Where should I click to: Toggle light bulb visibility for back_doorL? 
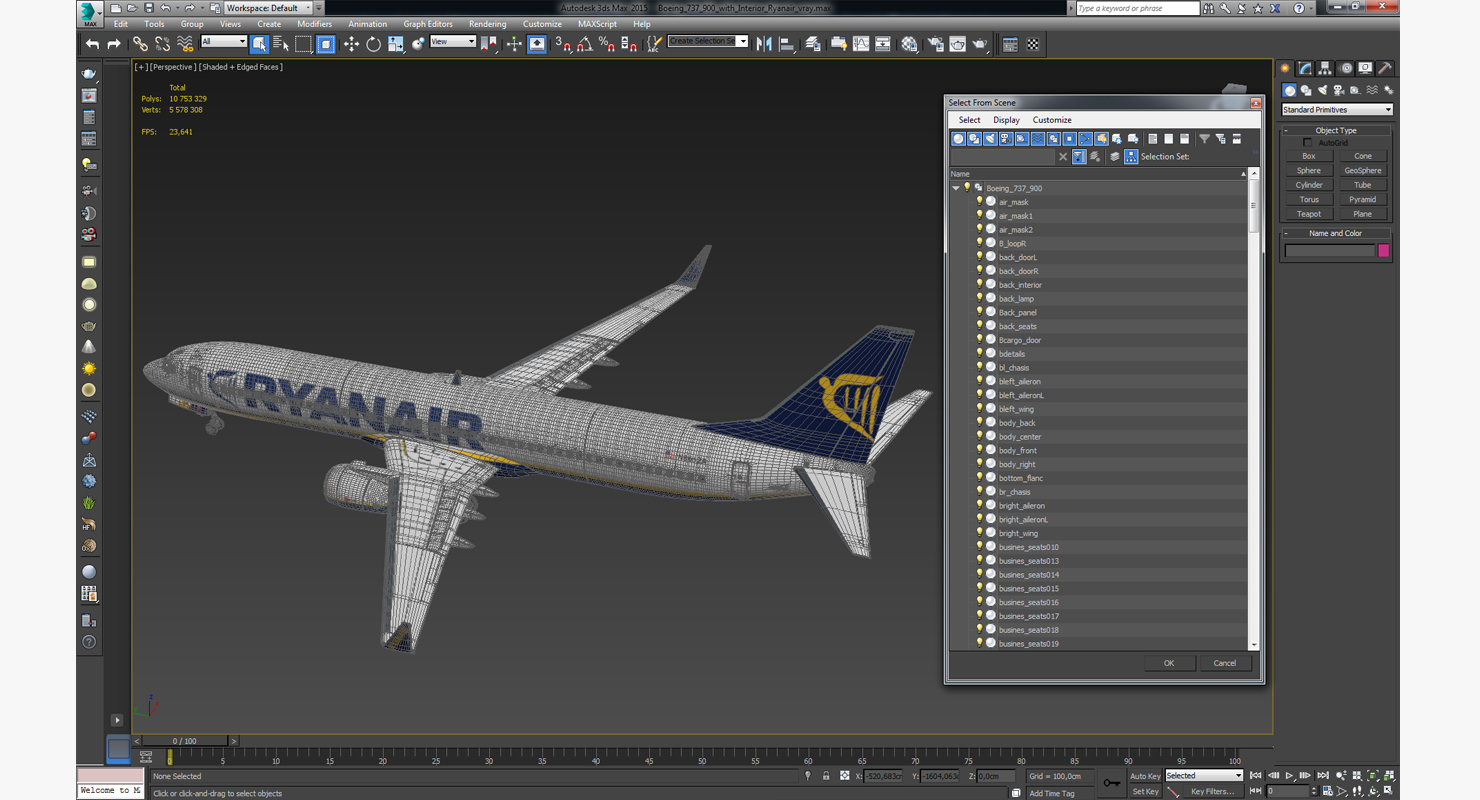(x=979, y=257)
